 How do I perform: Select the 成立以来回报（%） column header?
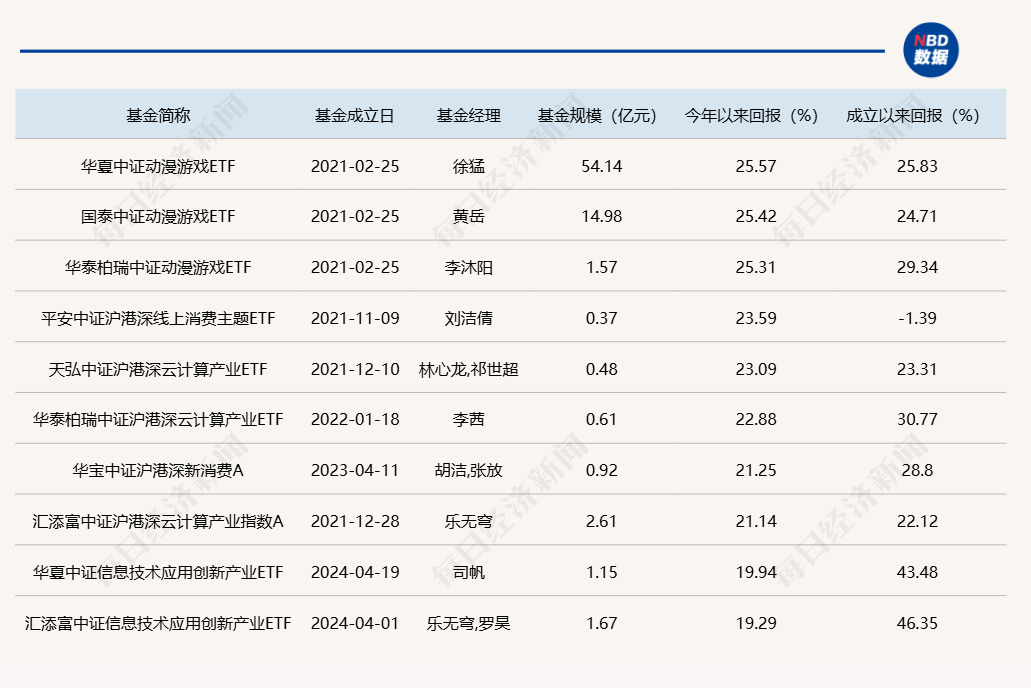913,116
